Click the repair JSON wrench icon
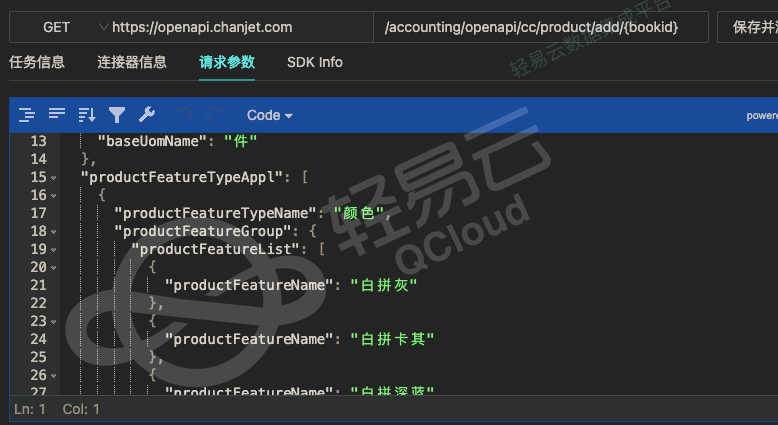Viewport: 778px width, 425px height. [146, 115]
